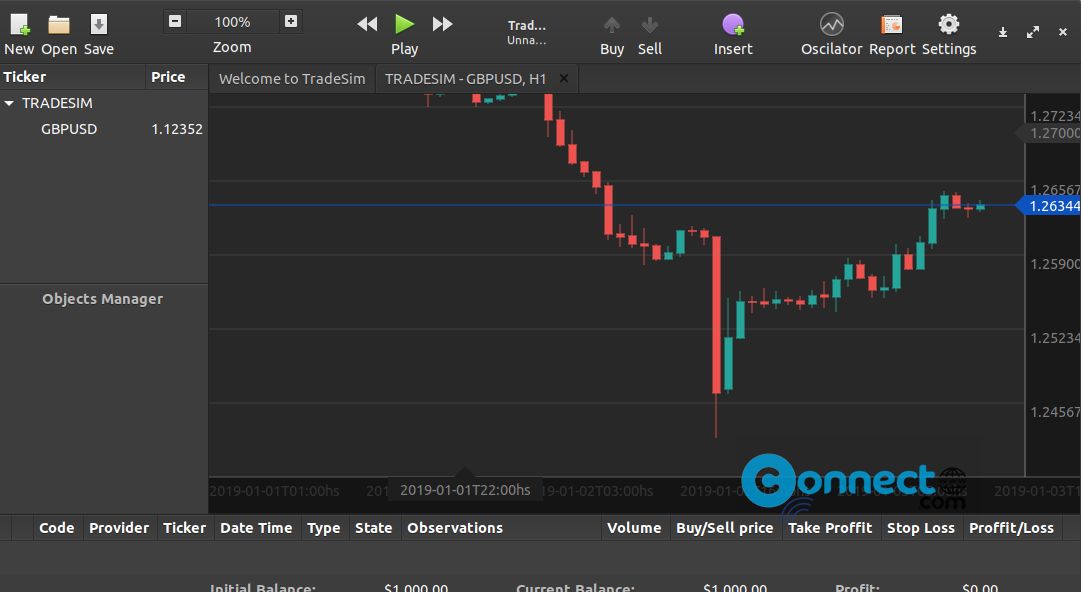The image size is (1081, 592).
Task: Click the Ticker column in orders table
Action: (185, 528)
